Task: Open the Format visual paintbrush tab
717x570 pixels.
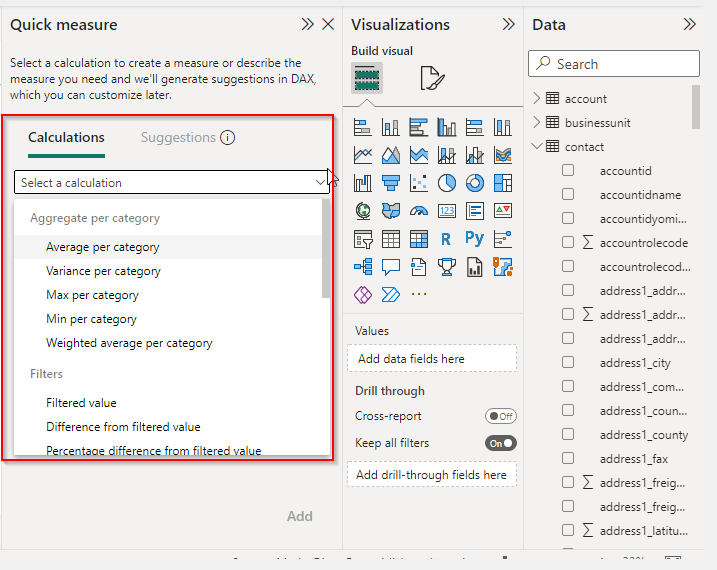Action: pos(431,78)
